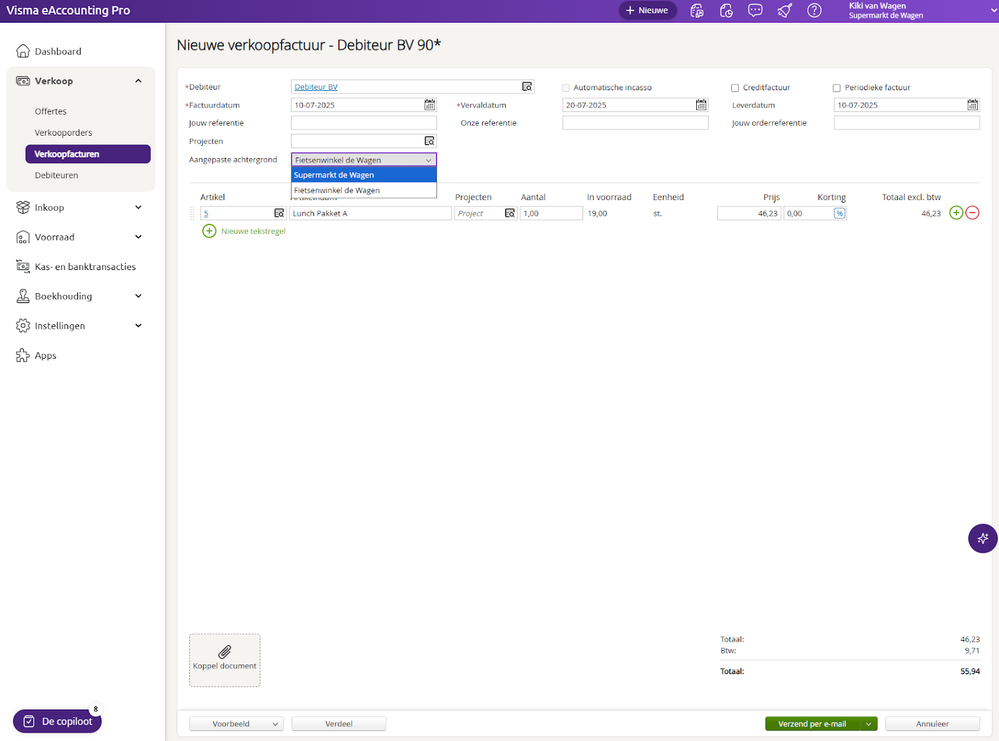
Task: Open the Vervaldatum calendar picker
Action: [701, 104]
